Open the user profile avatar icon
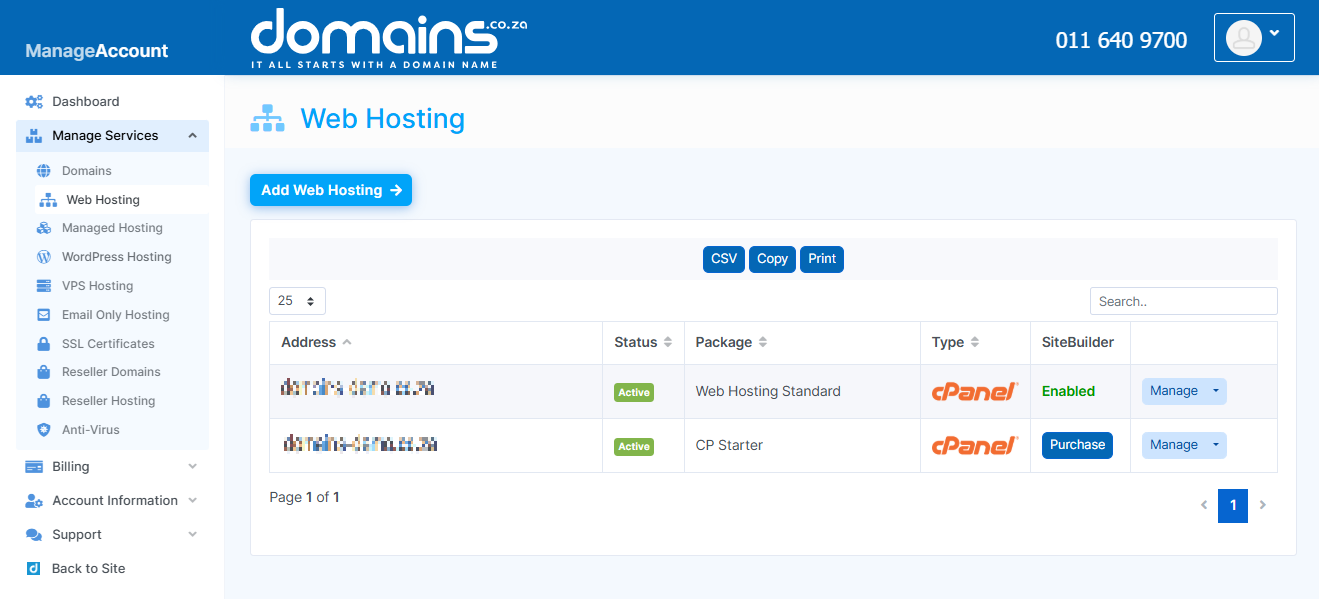Viewport: 1319px width, 605px height. pyautogui.click(x=1243, y=38)
